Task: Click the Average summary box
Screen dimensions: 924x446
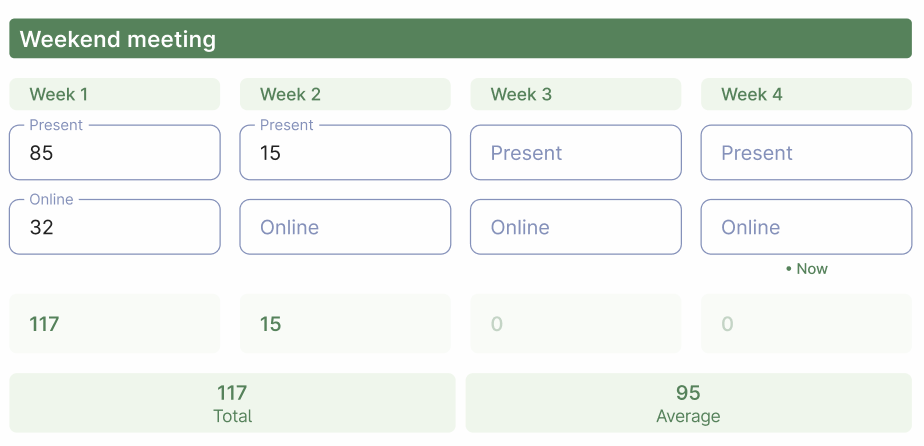Action: pyautogui.click(x=688, y=403)
